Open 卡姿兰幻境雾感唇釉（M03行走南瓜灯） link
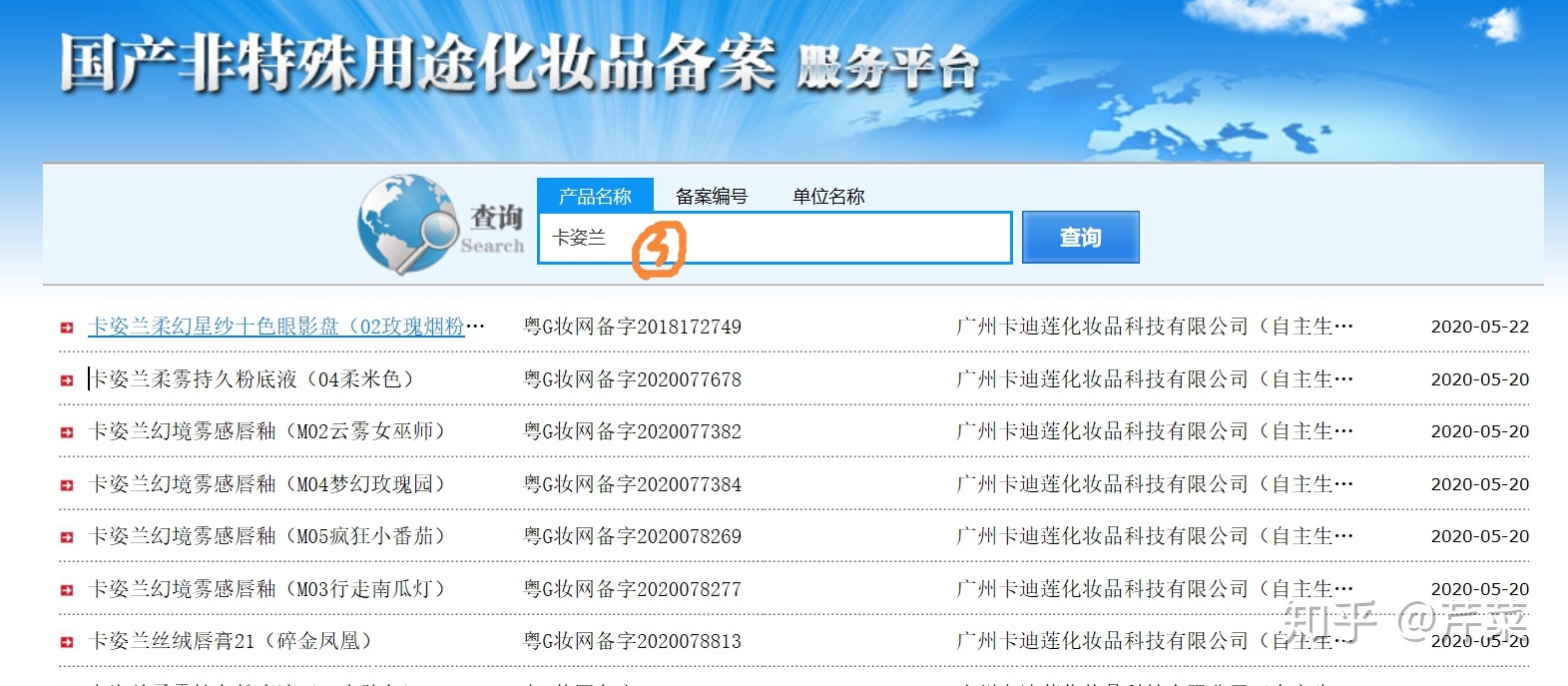The width and height of the screenshot is (1568, 686). click(x=267, y=589)
